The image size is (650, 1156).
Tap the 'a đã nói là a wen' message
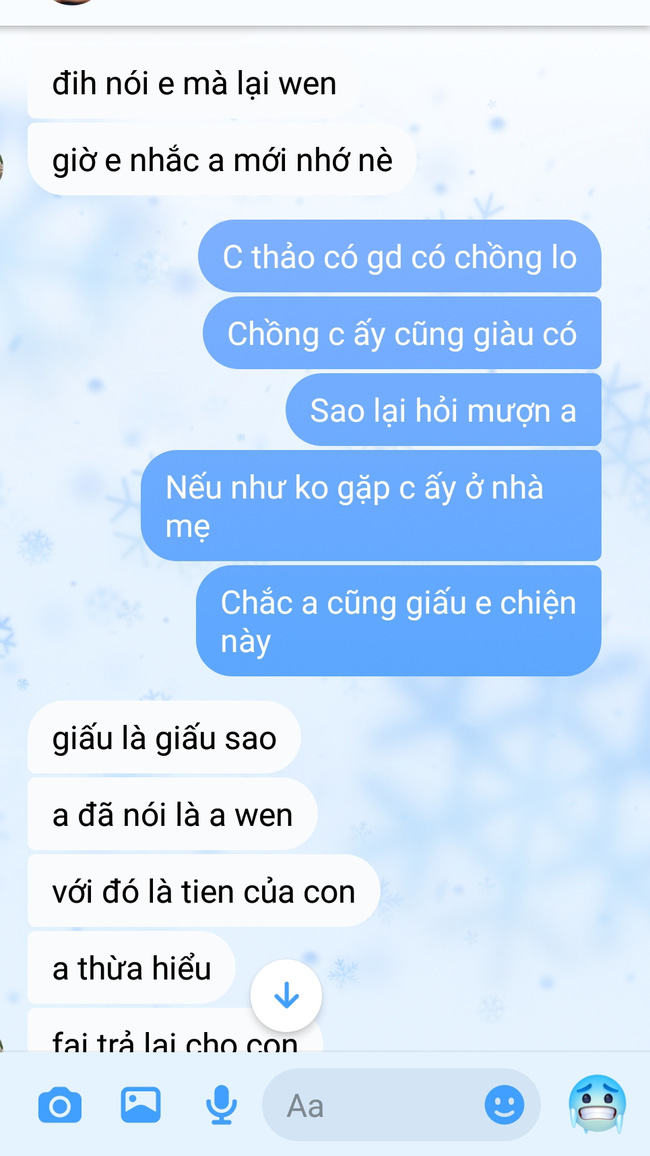pos(172,814)
